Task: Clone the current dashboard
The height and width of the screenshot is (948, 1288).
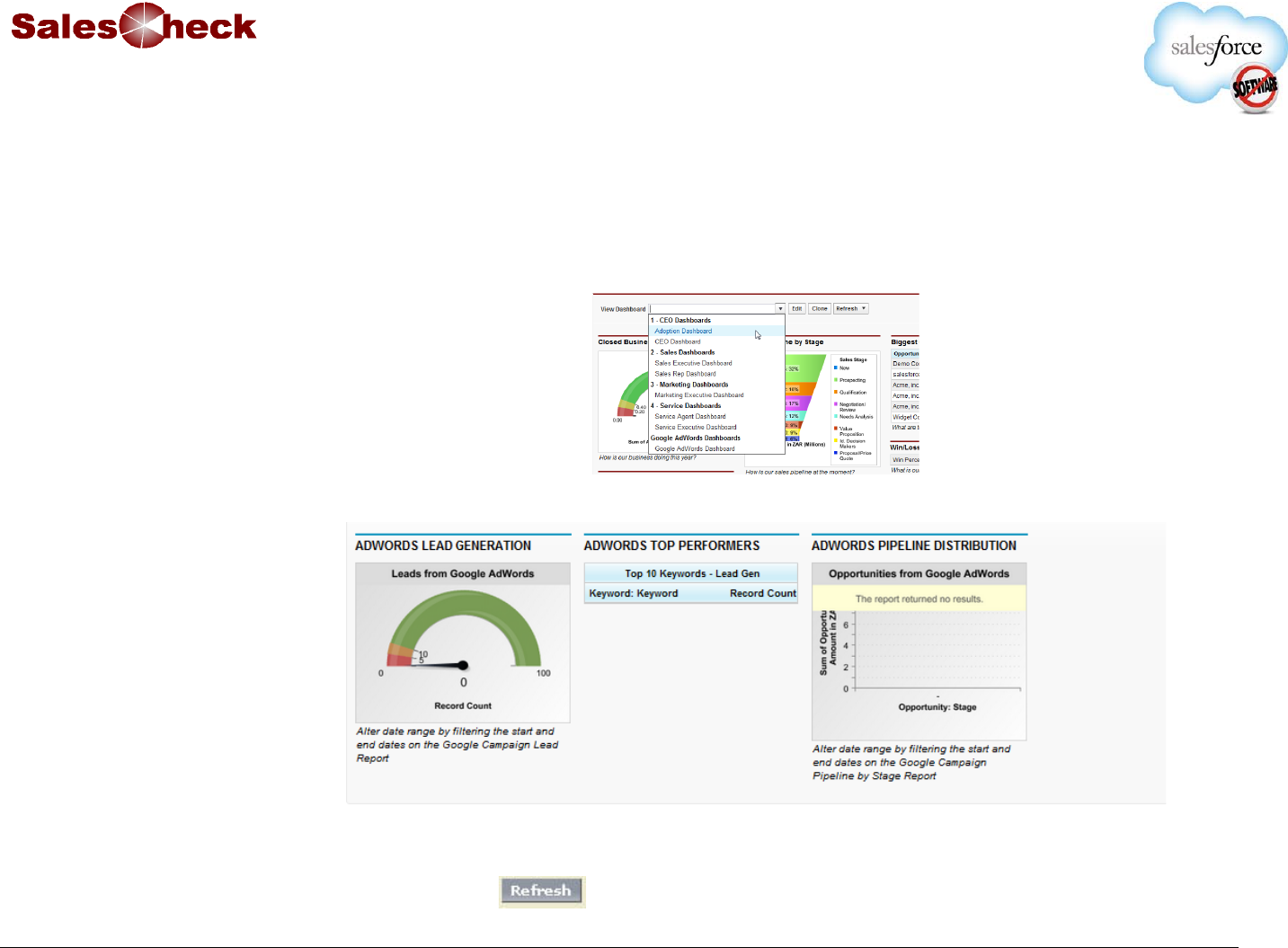Action: (x=819, y=308)
